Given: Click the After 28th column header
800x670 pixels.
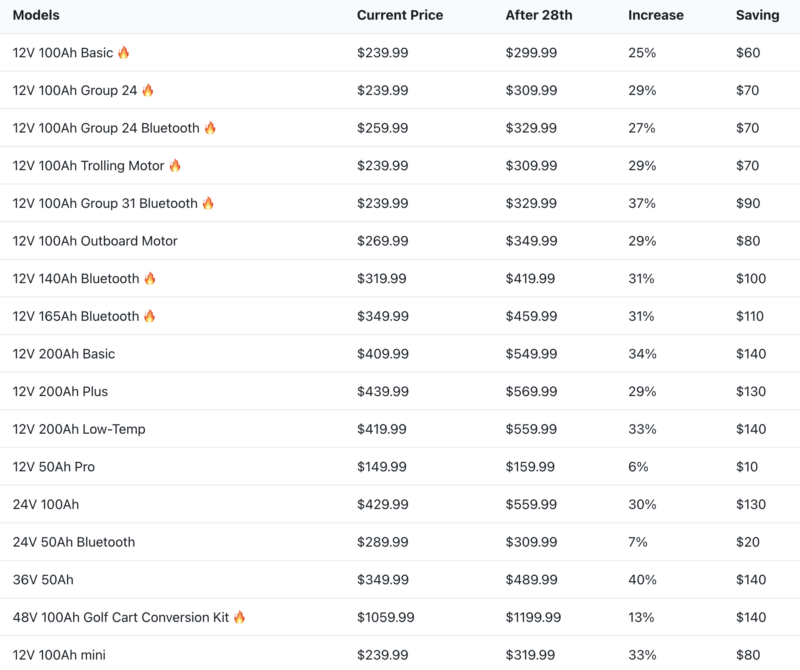Looking at the screenshot, I should tap(539, 15).
